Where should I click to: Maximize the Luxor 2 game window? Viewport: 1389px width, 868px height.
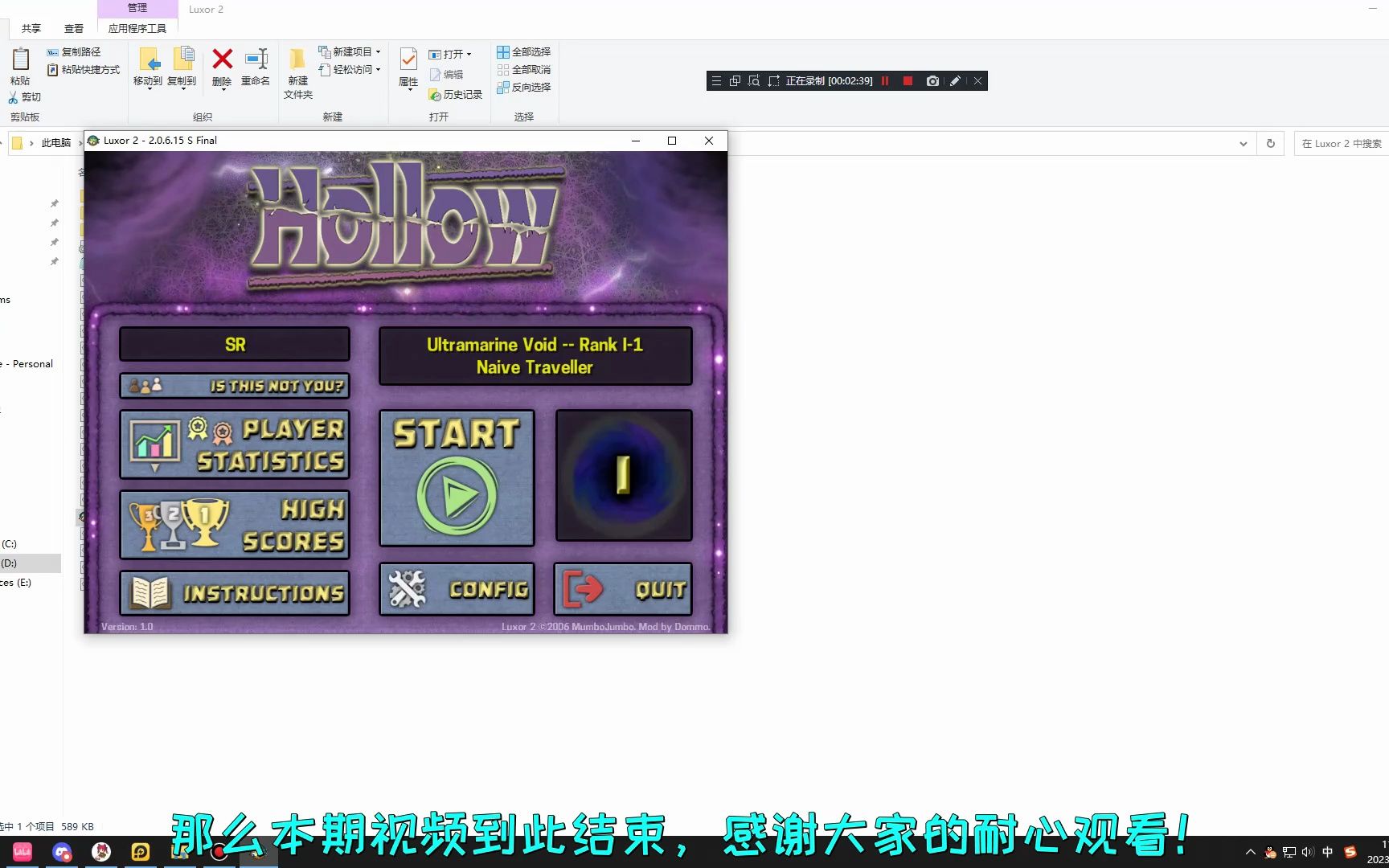click(x=672, y=141)
